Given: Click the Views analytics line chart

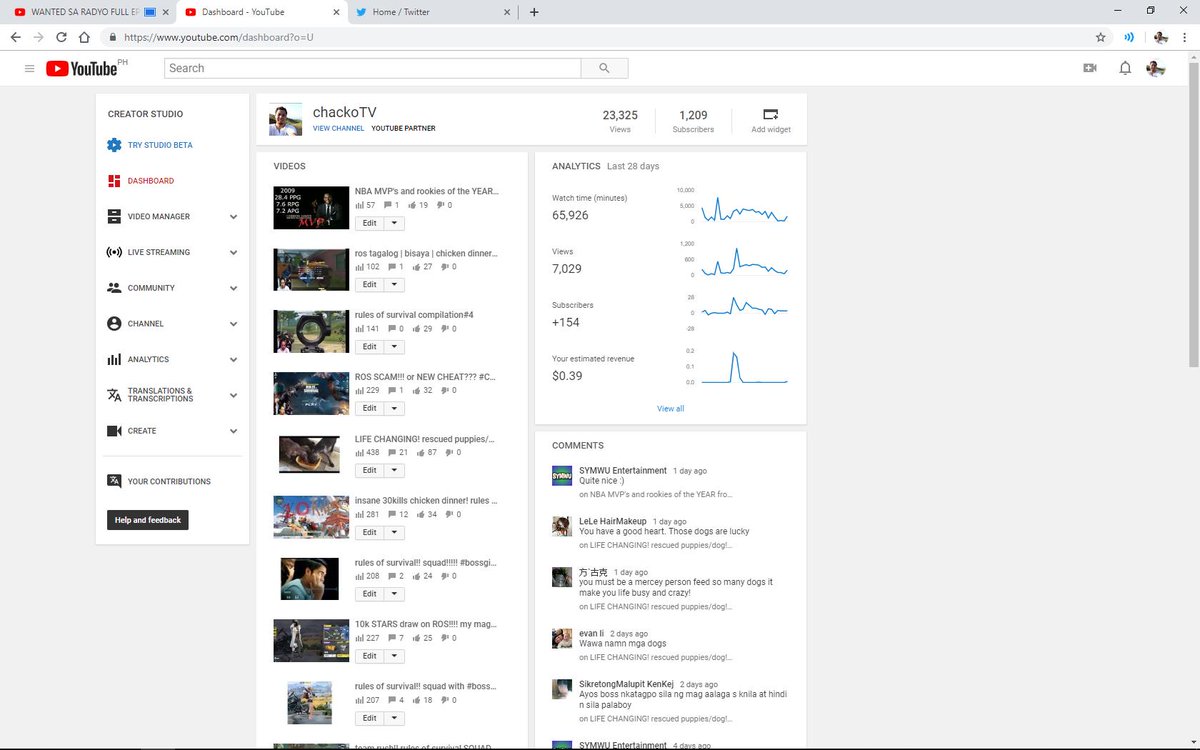Looking at the screenshot, I should [745, 260].
